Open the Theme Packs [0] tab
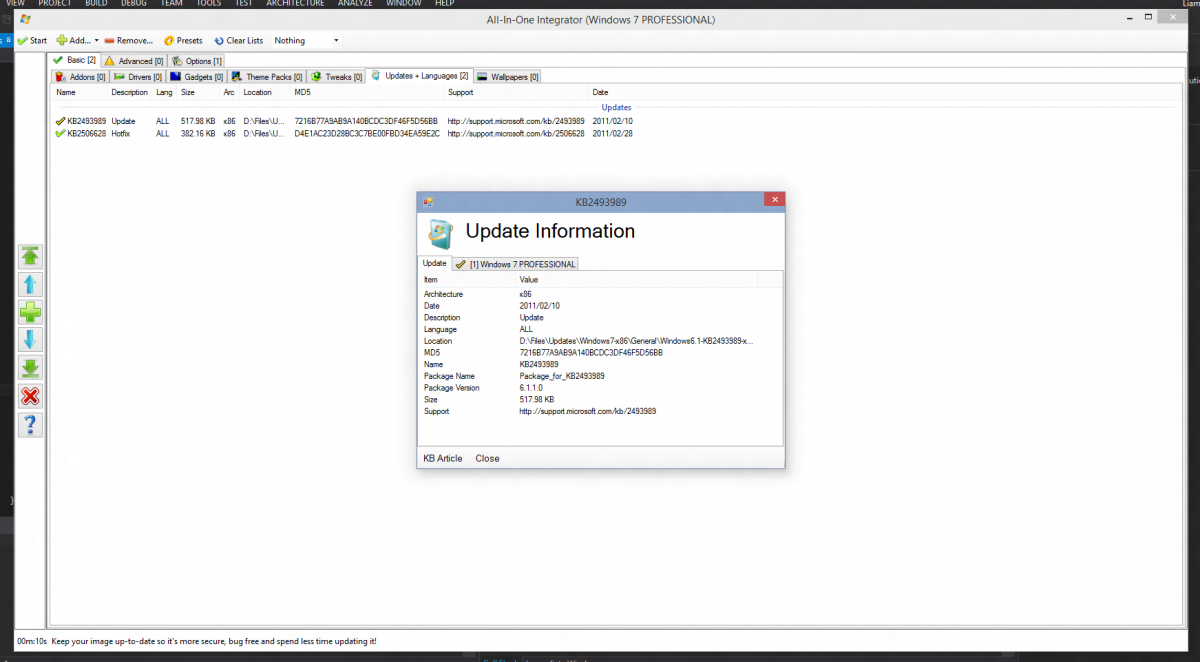1200x662 pixels. pos(267,76)
